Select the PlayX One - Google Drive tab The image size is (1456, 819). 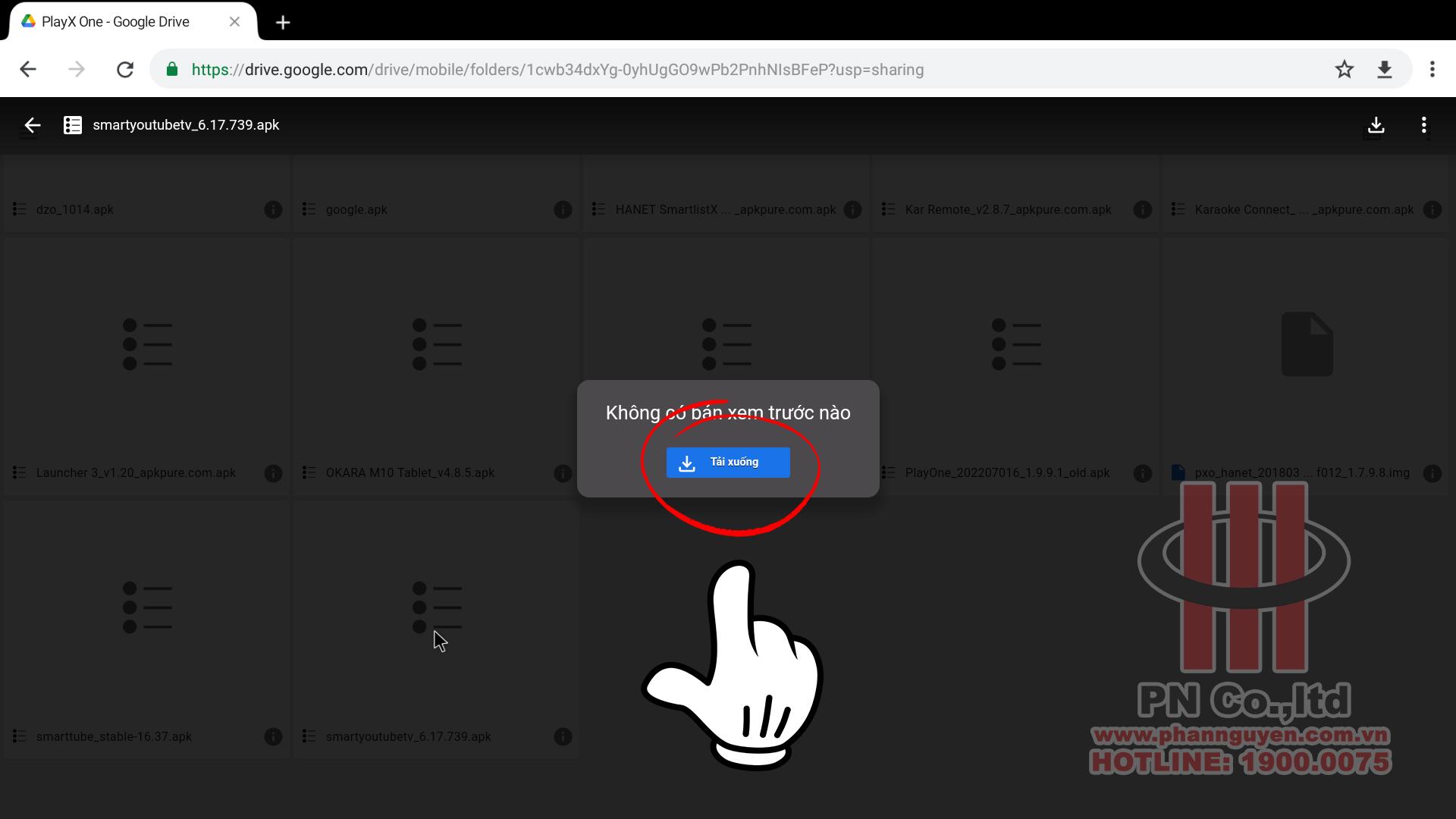tap(115, 22)
